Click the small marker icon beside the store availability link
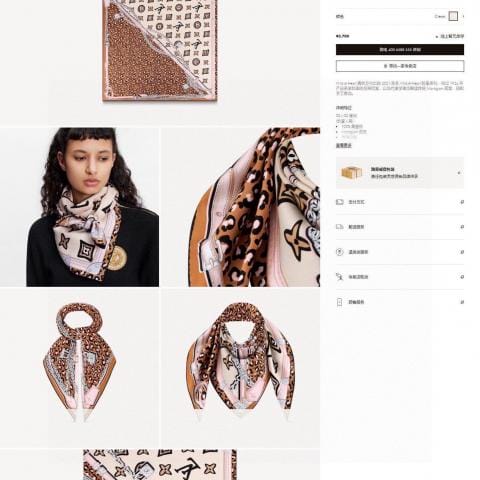This screenshot has width=480, height=480. pos(437,36)
